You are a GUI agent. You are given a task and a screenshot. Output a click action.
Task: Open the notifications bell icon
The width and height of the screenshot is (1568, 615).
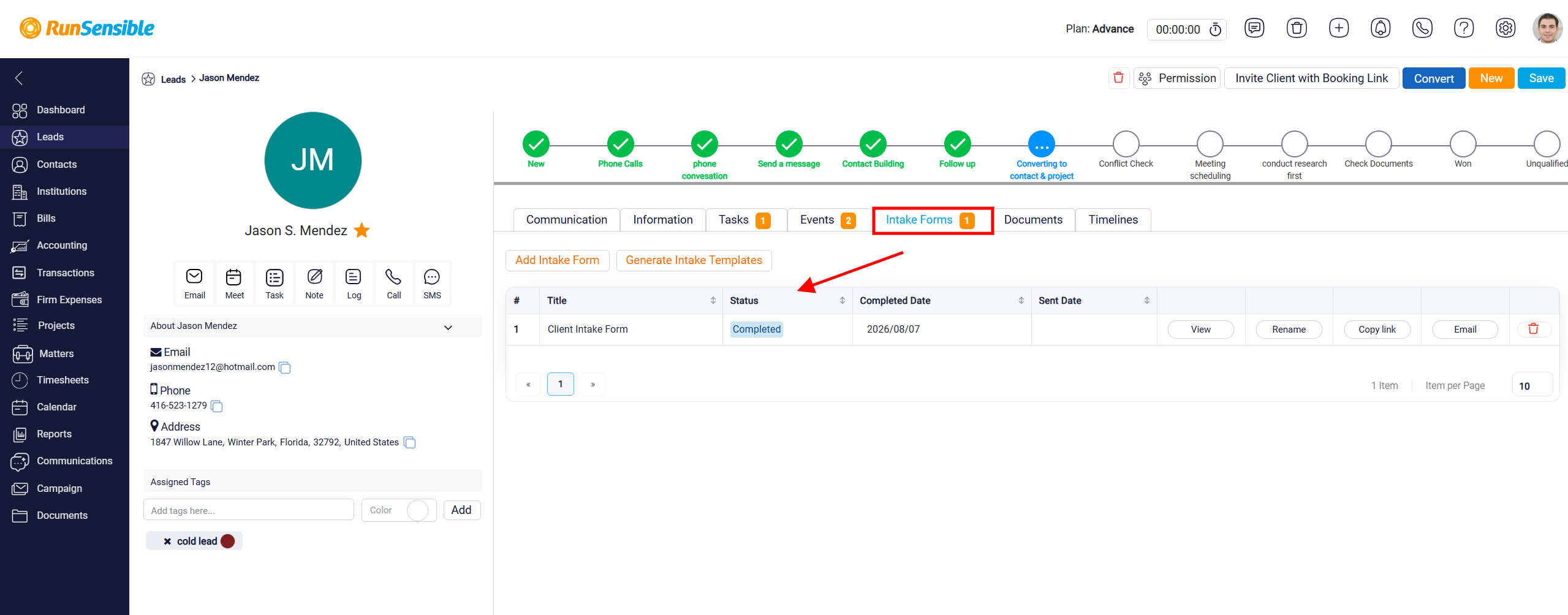coord(1381,28)
